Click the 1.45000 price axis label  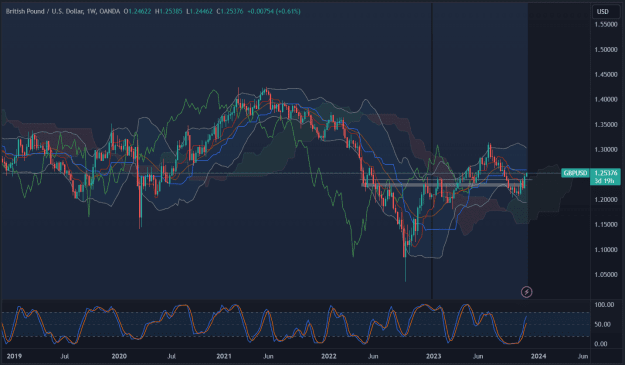tap(606, 75)
